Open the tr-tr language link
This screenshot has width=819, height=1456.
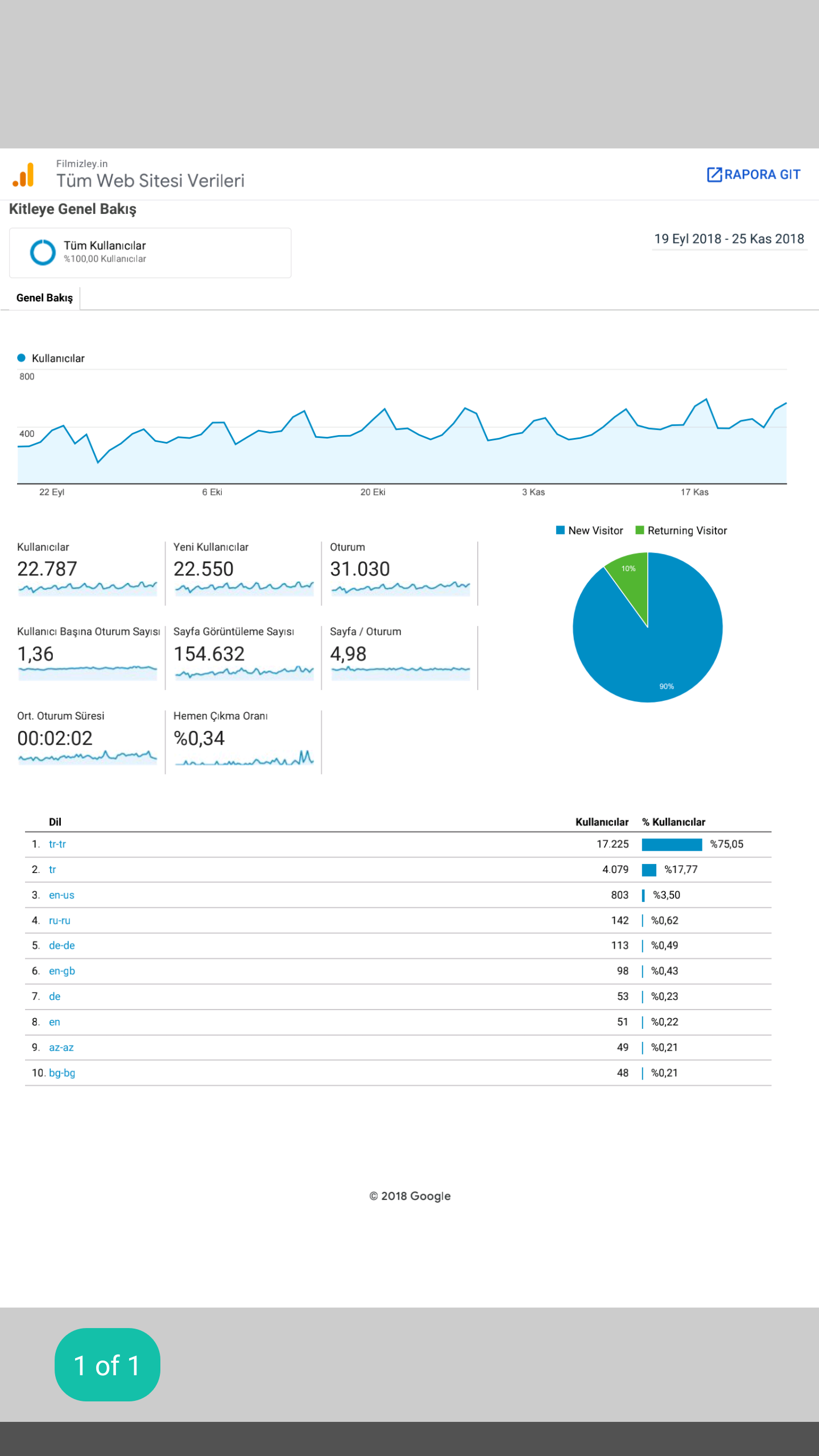57,844
